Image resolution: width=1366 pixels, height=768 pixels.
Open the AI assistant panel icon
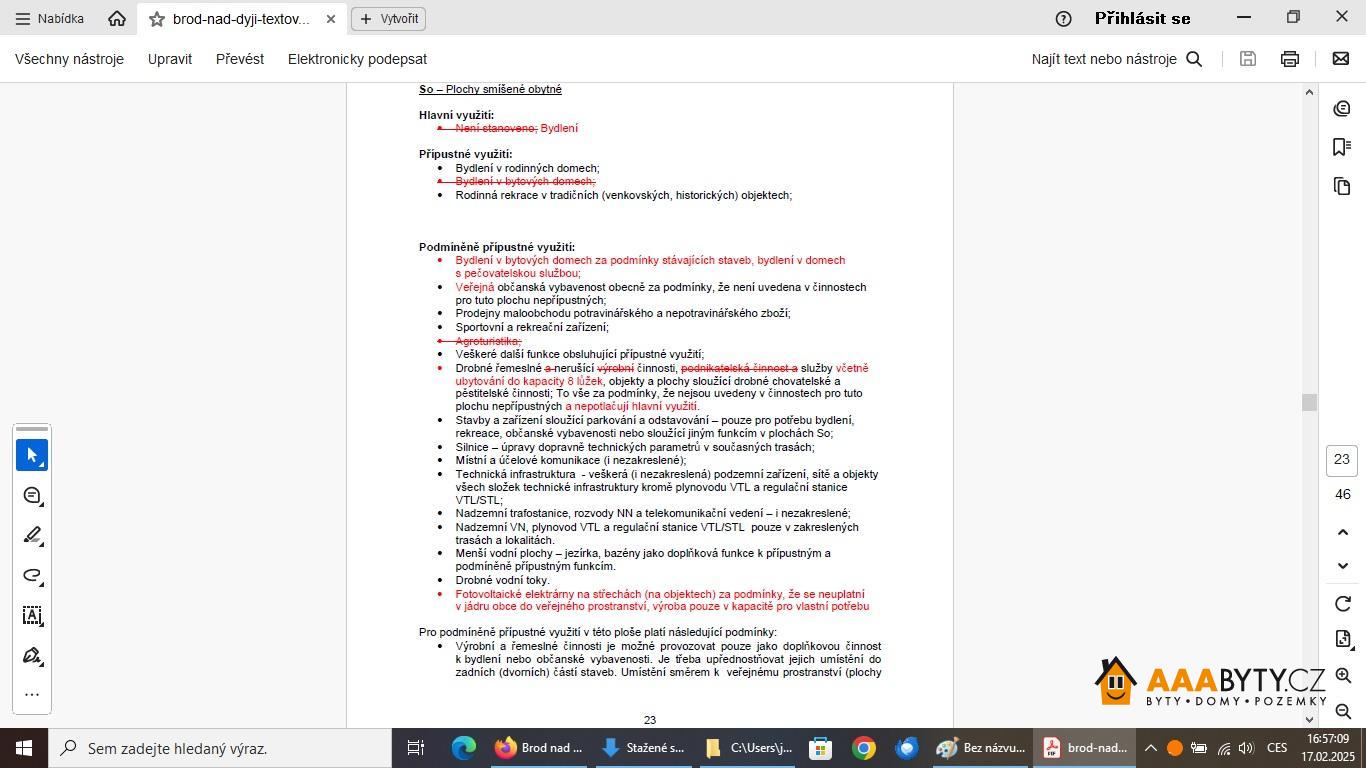1342,108
